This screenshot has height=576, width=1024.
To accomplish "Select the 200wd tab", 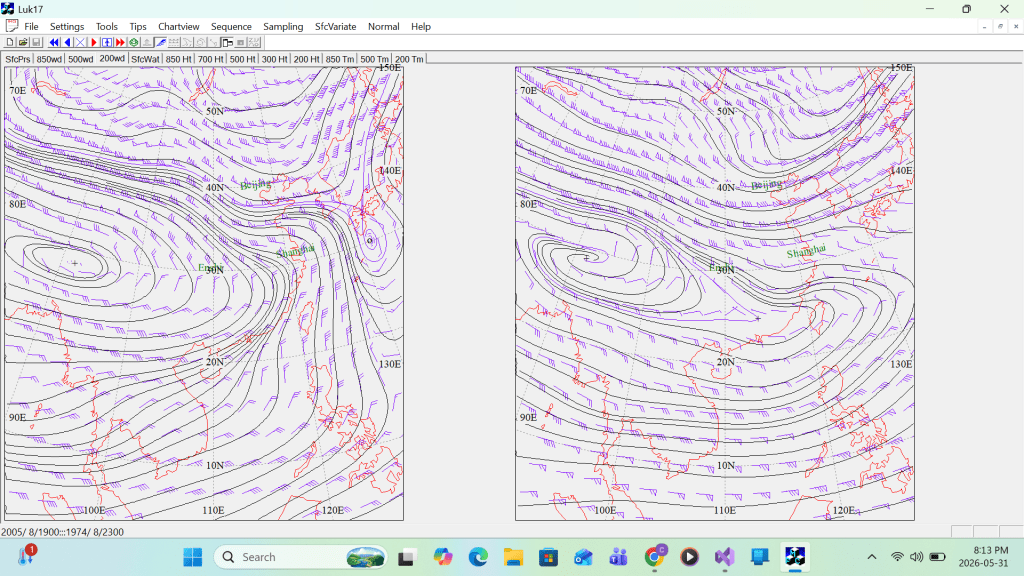I will (112, 58).
